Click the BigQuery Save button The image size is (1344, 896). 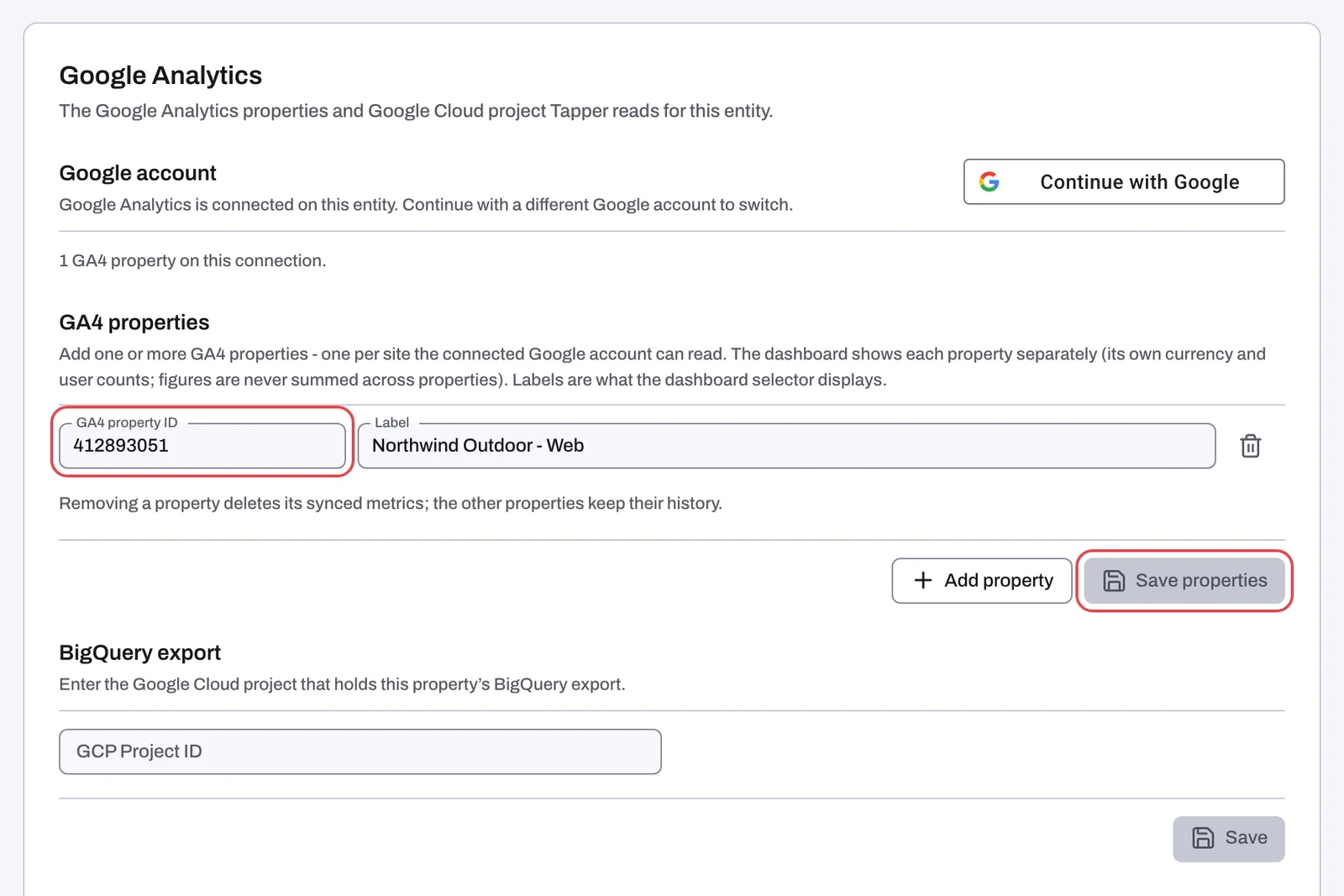[1229, 838]
